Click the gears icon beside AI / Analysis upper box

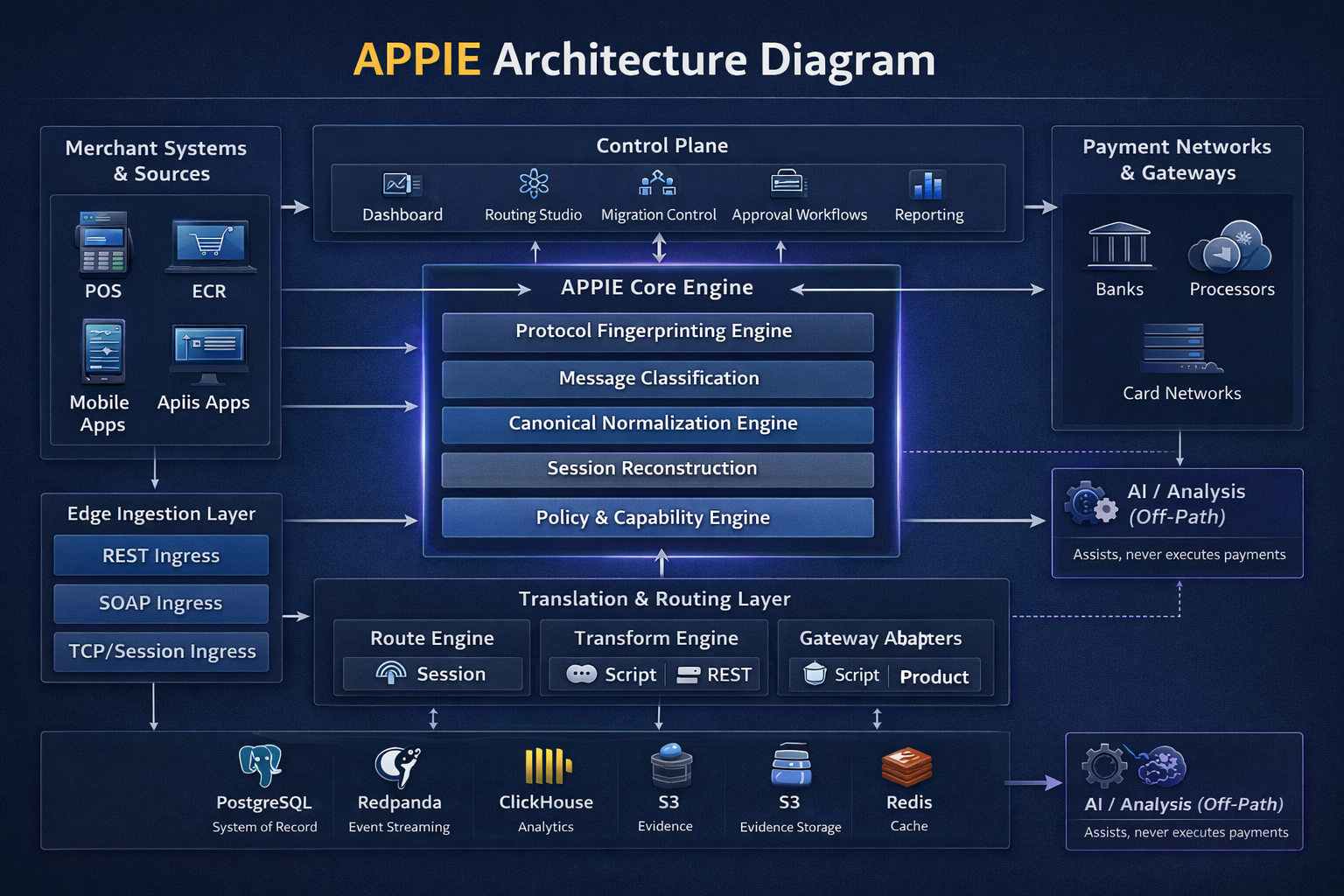coord(1090,503)
